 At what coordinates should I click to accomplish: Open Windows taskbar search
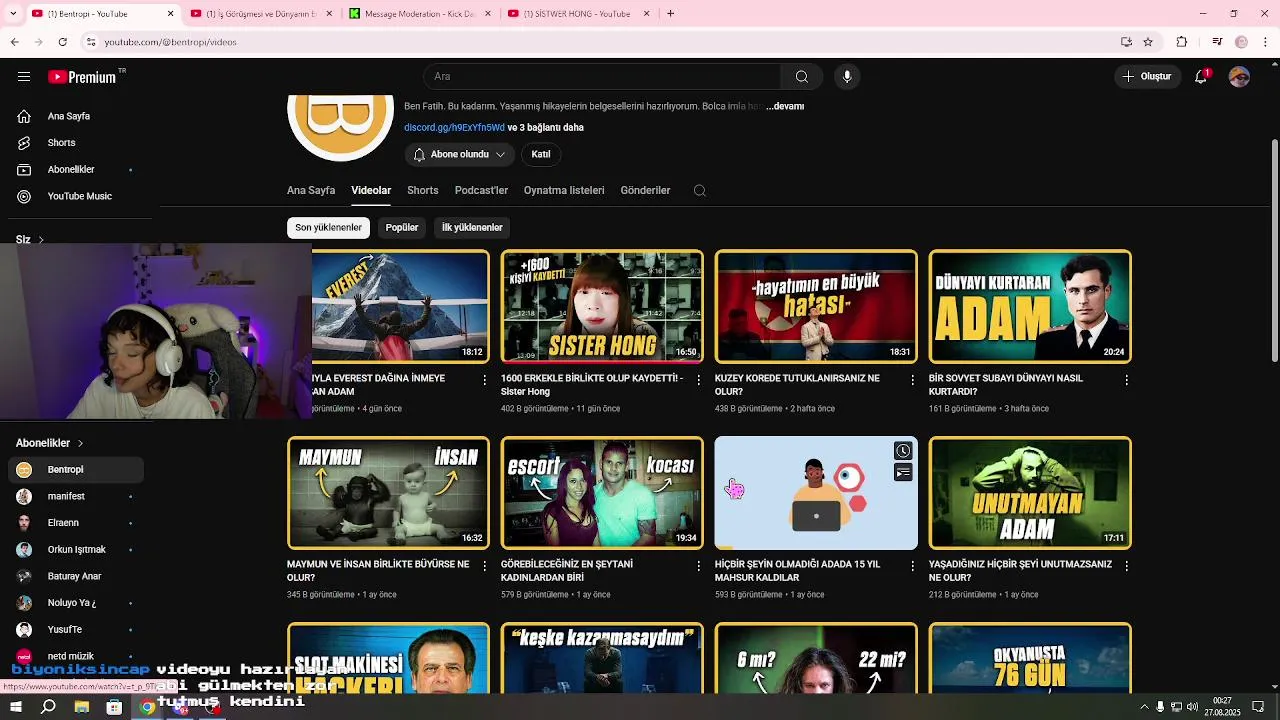(48, 707)
